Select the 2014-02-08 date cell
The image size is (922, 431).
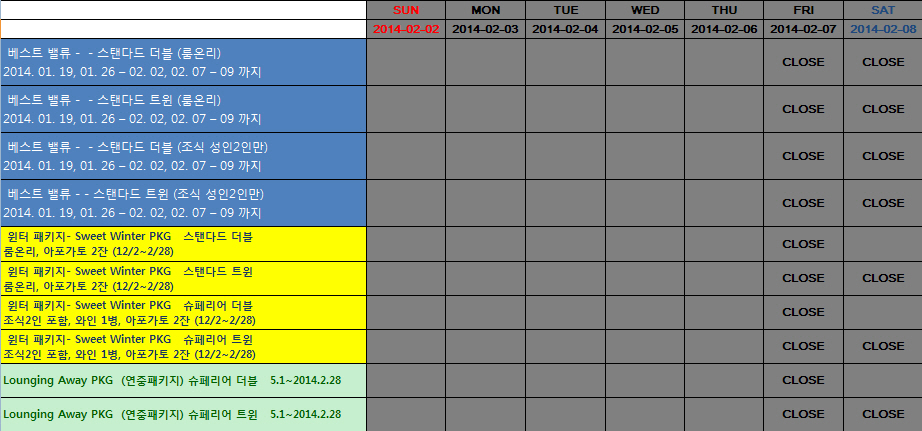[x=883, y=29]
